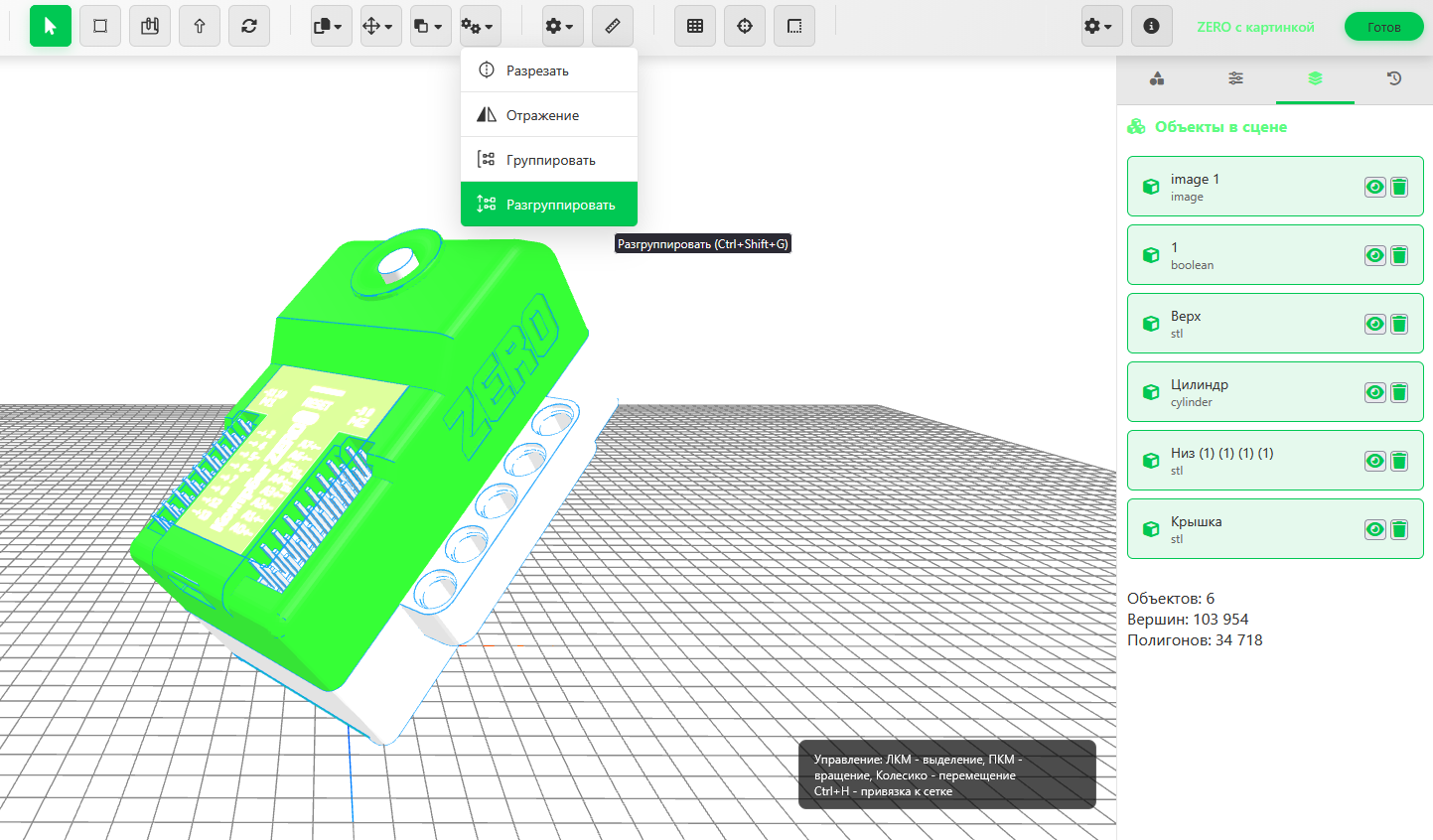The image size is (1433, 840).
Task: Click the upward arrow toolbar icon
Action: pos(200,26)
